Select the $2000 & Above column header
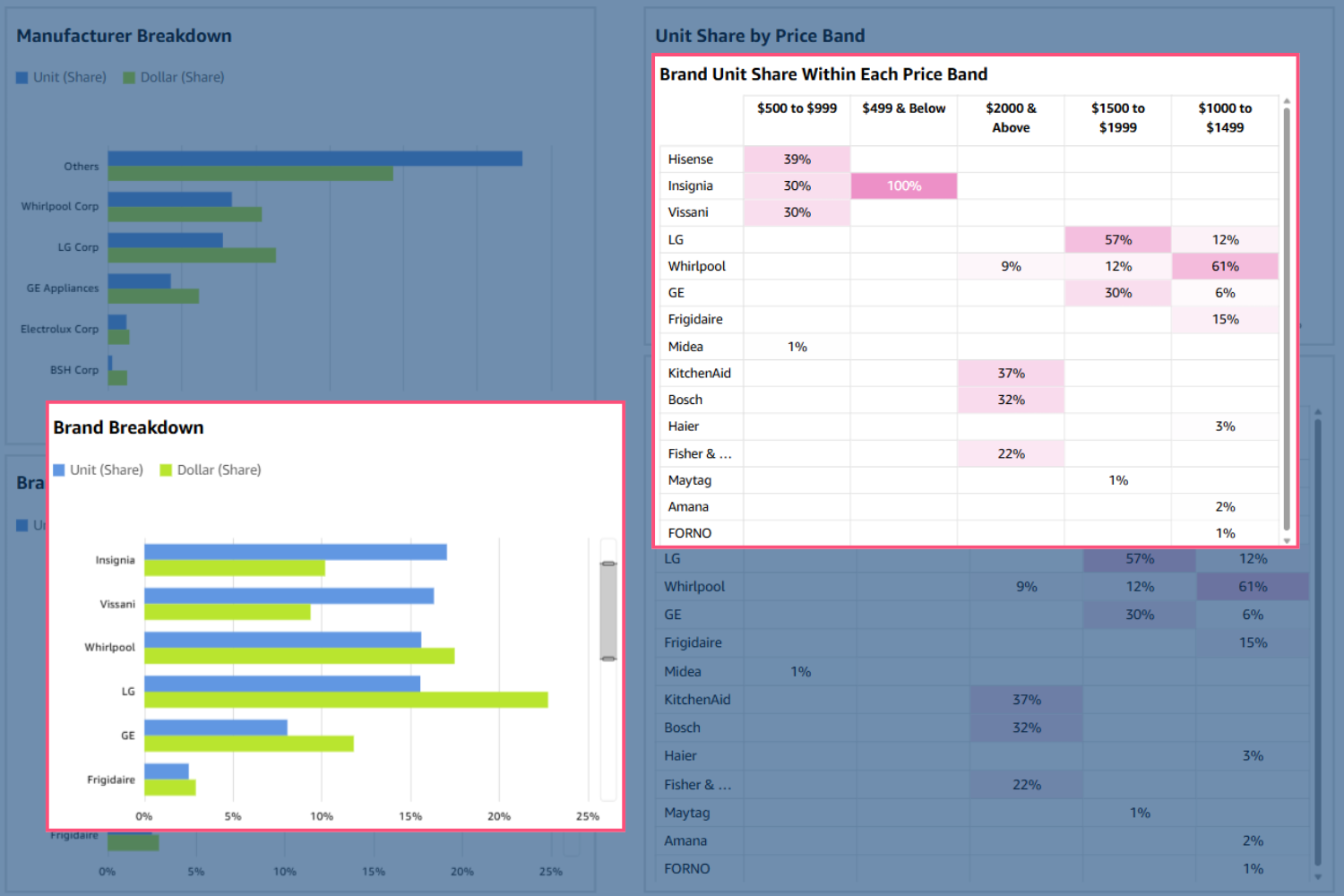The image size is (1344, 896). point(1011,117)
